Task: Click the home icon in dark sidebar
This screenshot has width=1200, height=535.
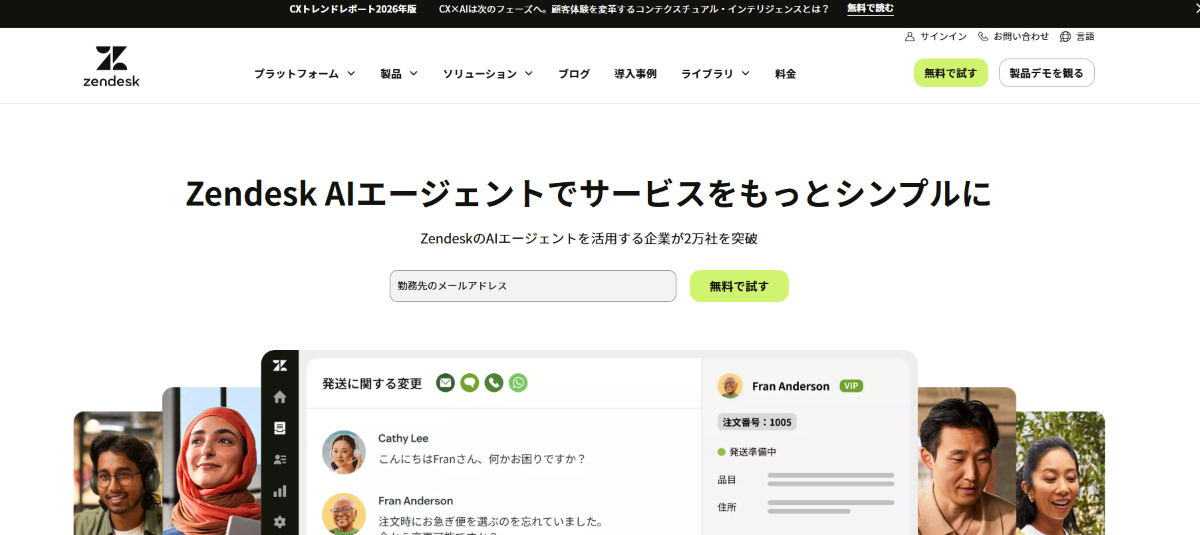Action: pyautogui.click(x=280, y=397)
